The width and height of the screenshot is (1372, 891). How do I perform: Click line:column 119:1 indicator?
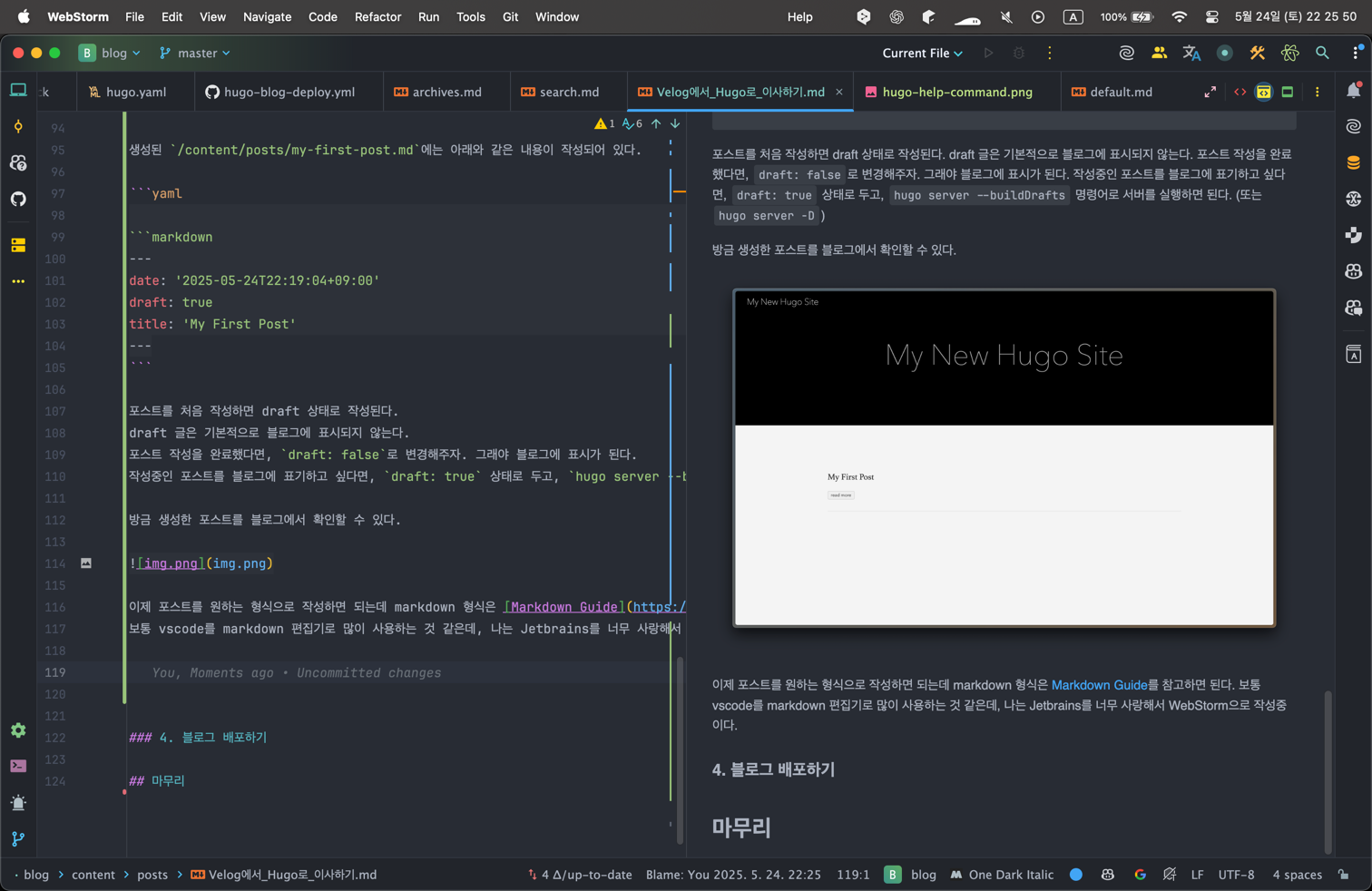(853, 875)
